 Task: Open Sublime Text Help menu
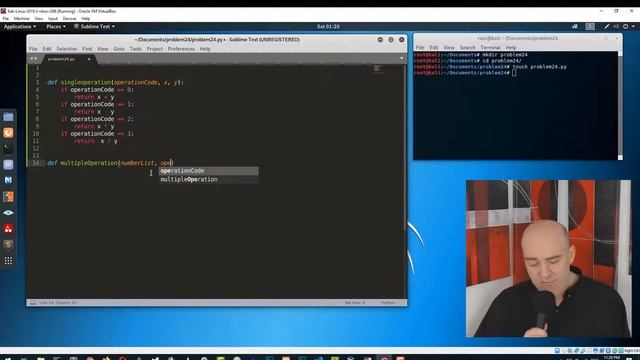pos(205,49)
